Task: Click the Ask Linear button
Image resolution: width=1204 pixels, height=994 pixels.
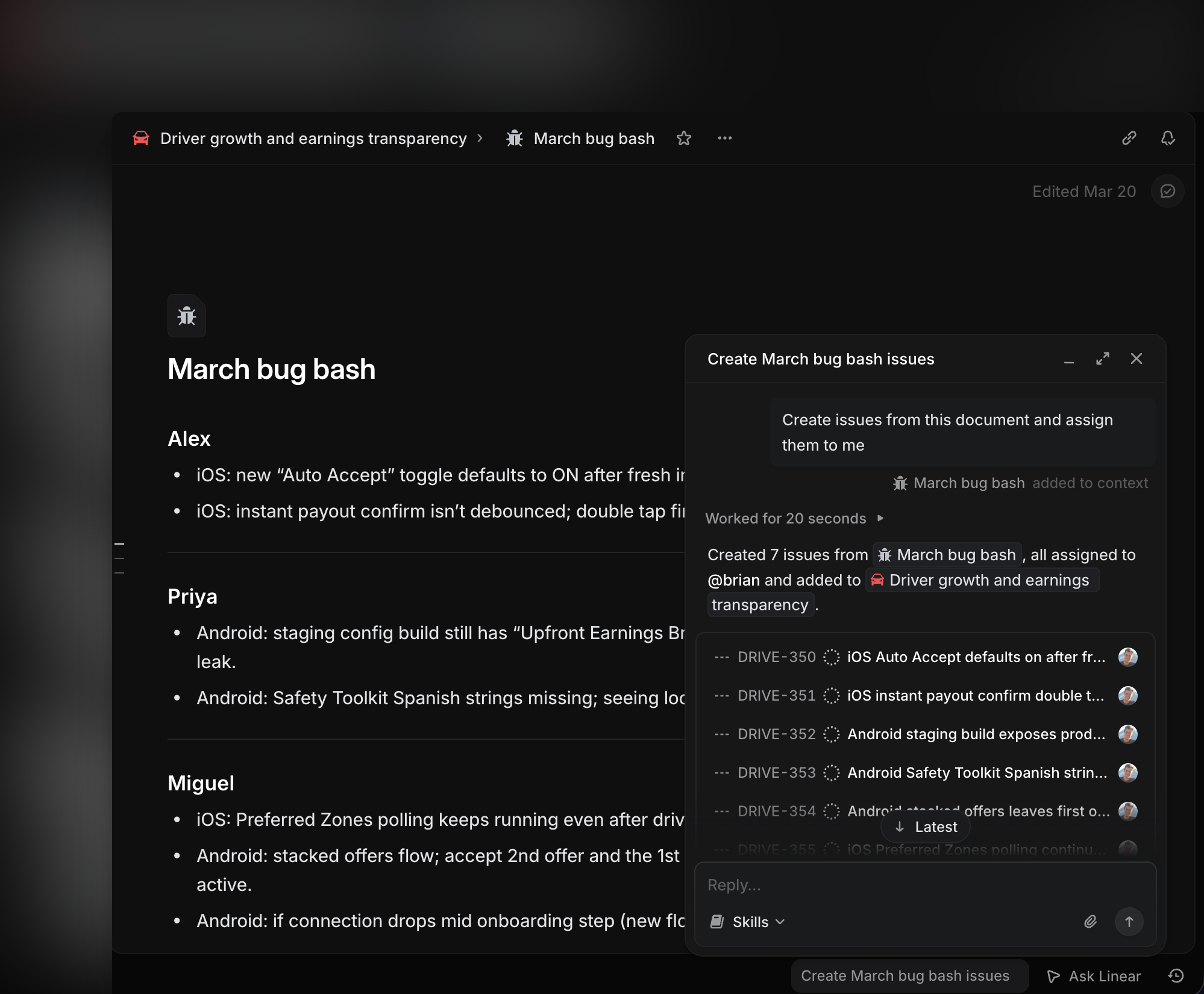Action: [1094, 975]
